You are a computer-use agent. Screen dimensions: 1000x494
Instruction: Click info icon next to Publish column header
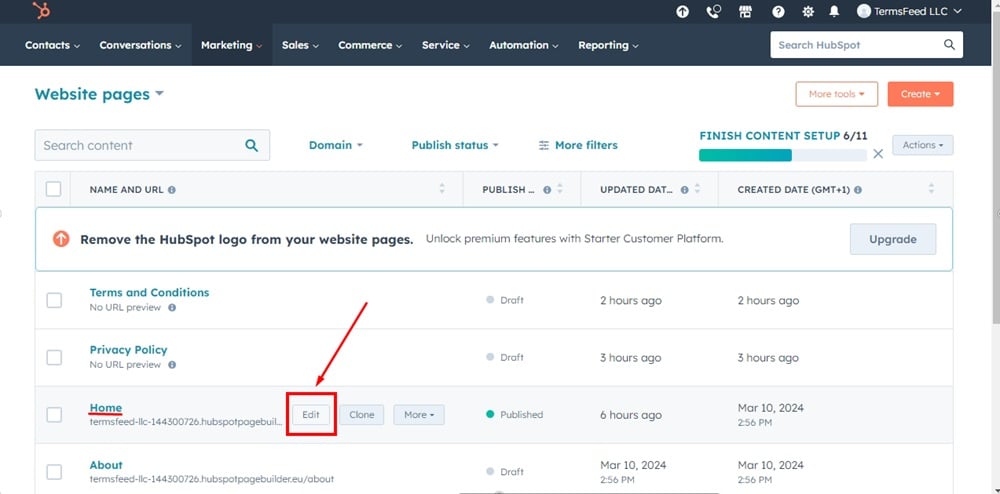coord(547,190)
